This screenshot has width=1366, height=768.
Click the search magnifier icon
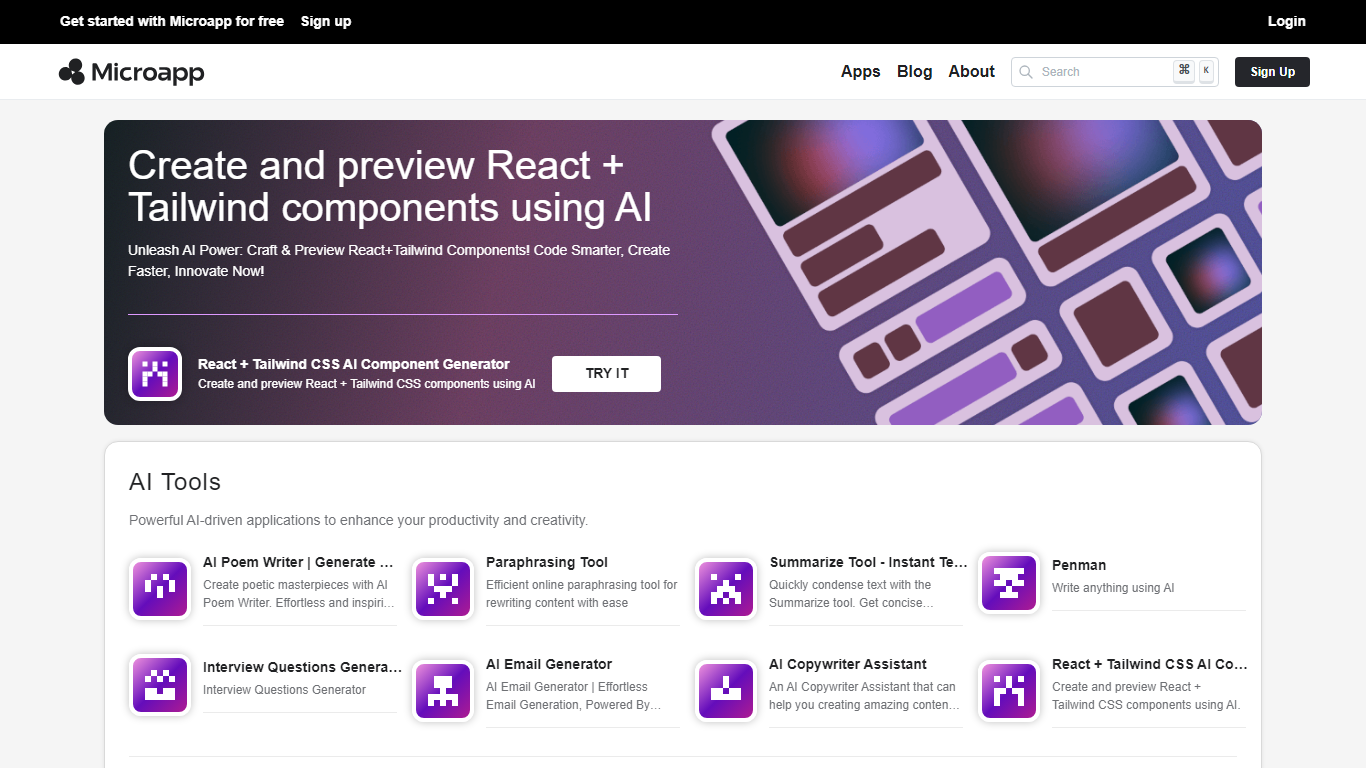(x=1026, y=72)
